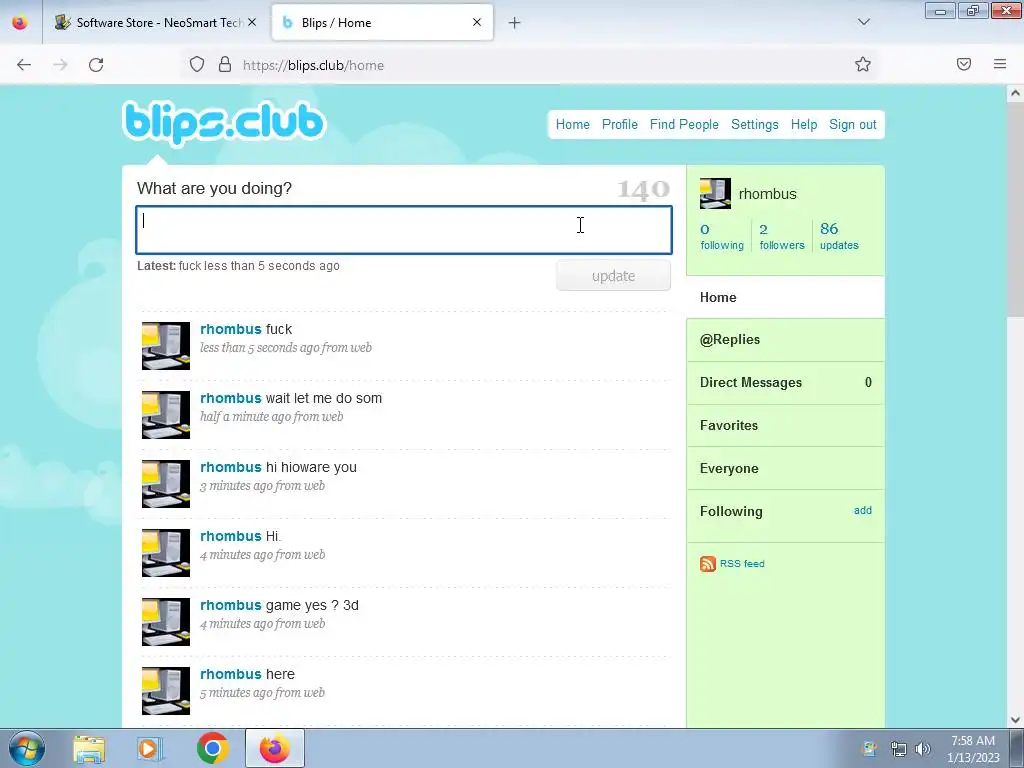Click '5 minutes ago' timestamp
This screenshot has height=768, width=1024.
tap(236, 693)
